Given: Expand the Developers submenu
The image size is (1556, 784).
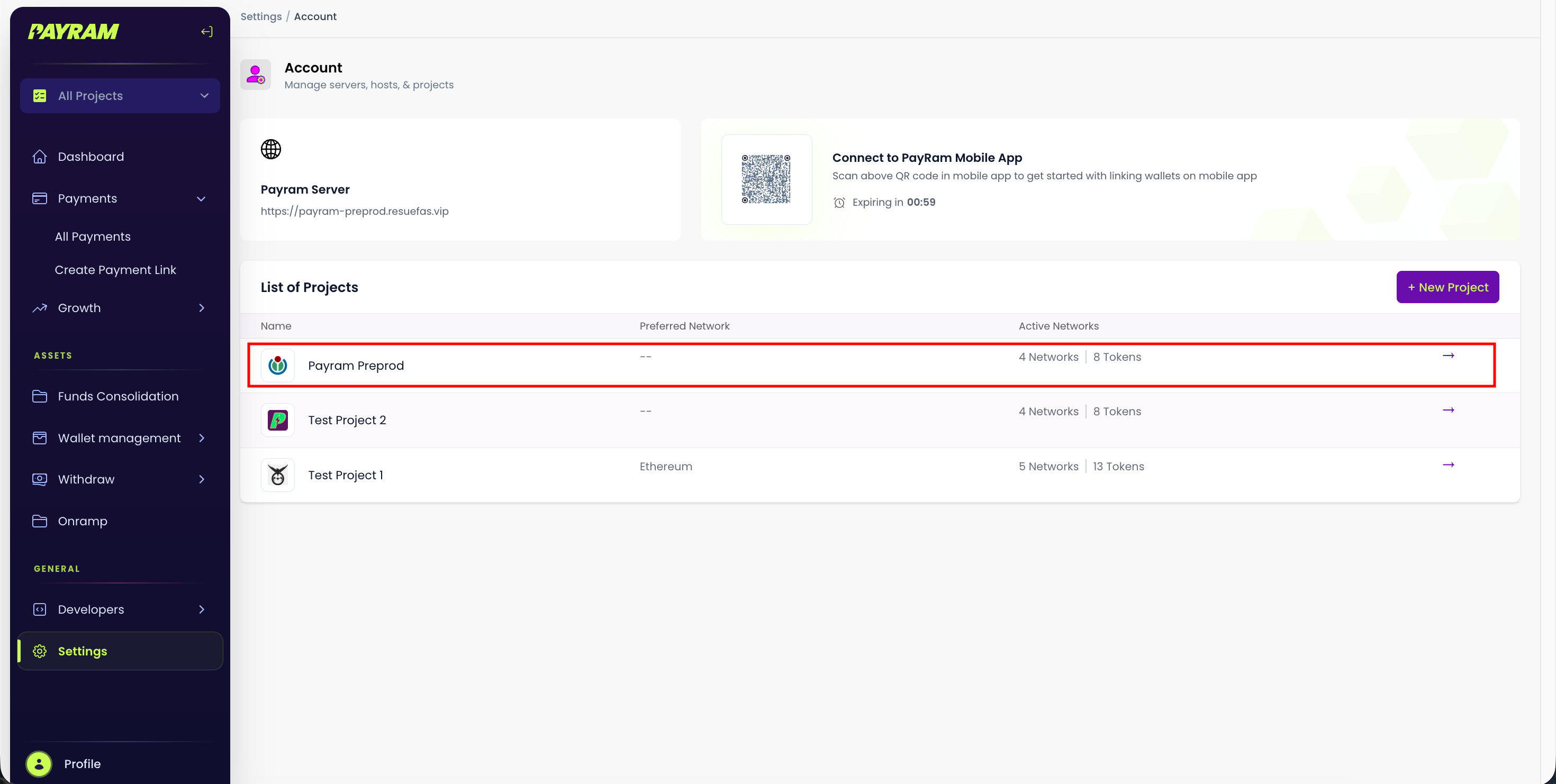Looking at the screenshot, I should [201, 609].
